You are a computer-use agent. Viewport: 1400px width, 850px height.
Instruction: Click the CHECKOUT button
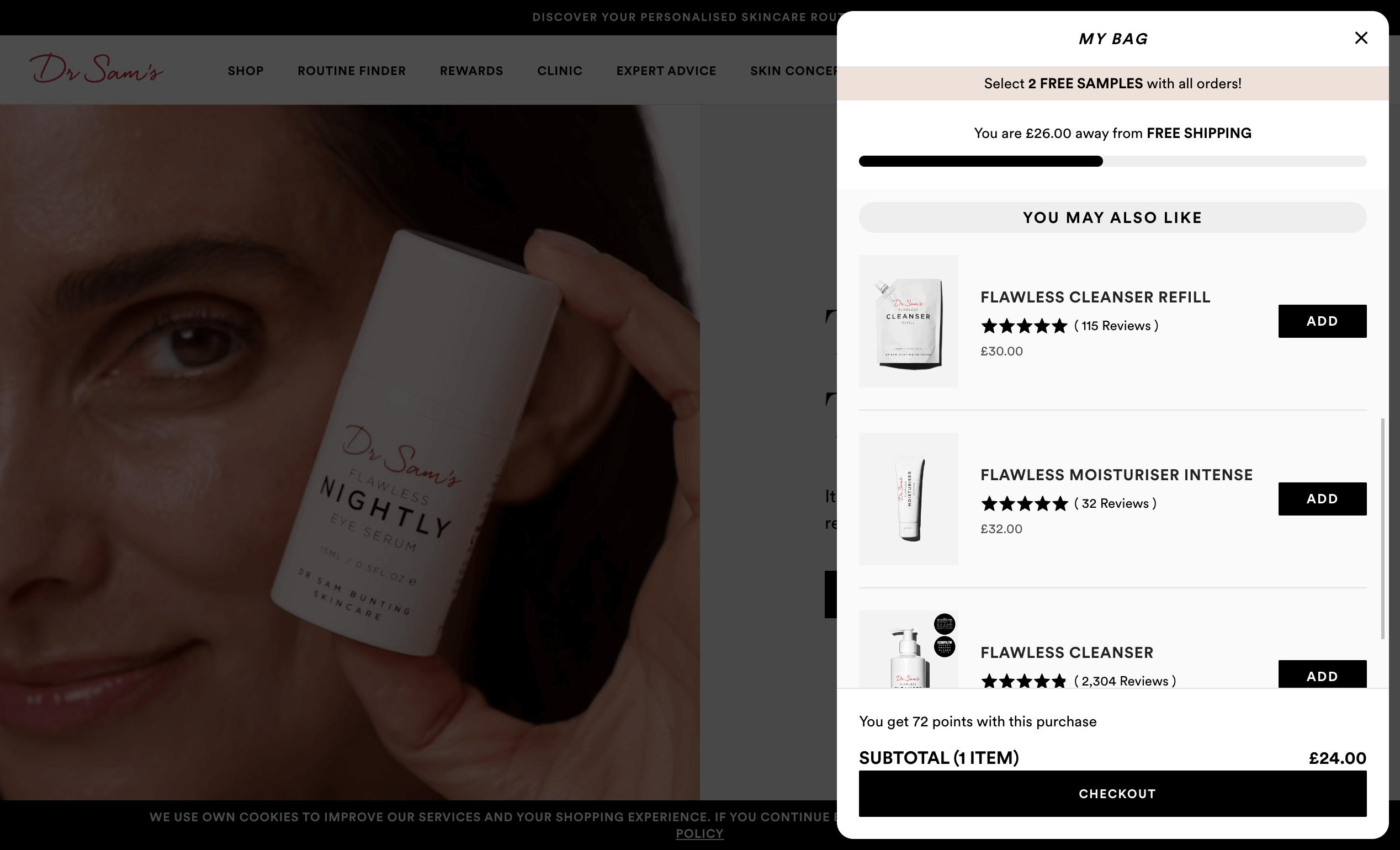(1113, 793)
